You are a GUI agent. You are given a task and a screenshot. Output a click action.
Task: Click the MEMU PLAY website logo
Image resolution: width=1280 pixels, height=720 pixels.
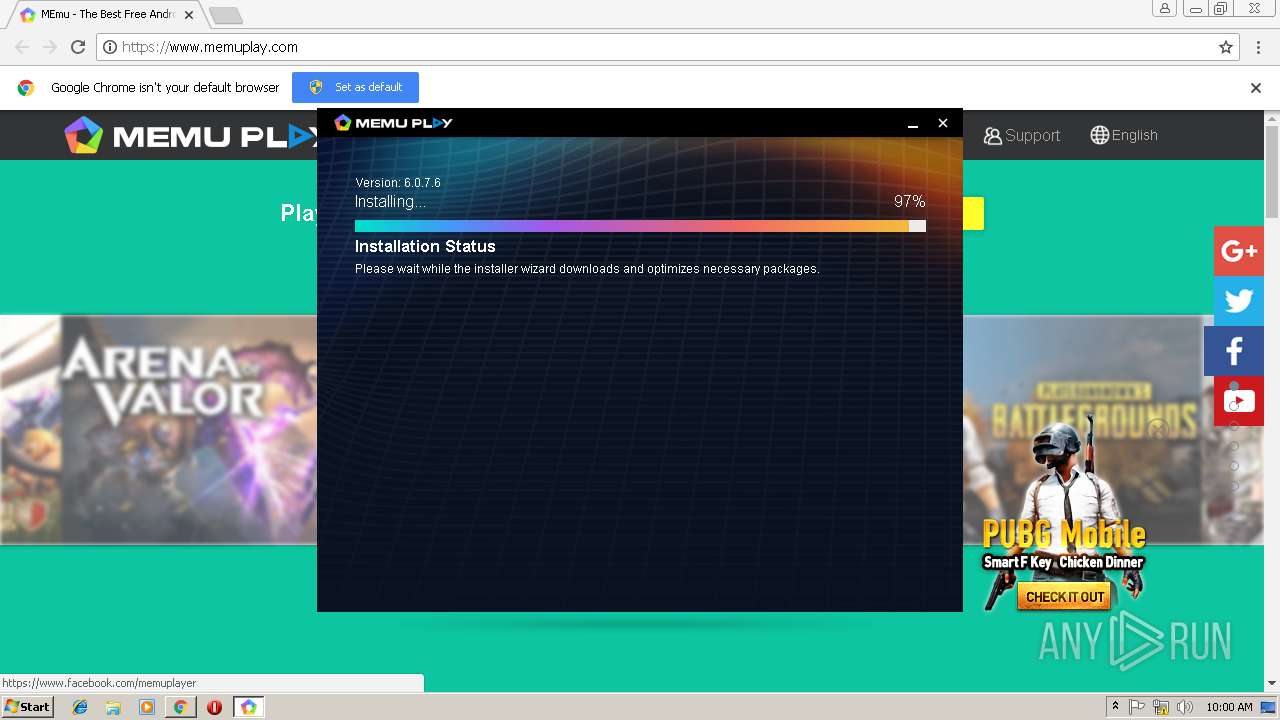[190, 135]
